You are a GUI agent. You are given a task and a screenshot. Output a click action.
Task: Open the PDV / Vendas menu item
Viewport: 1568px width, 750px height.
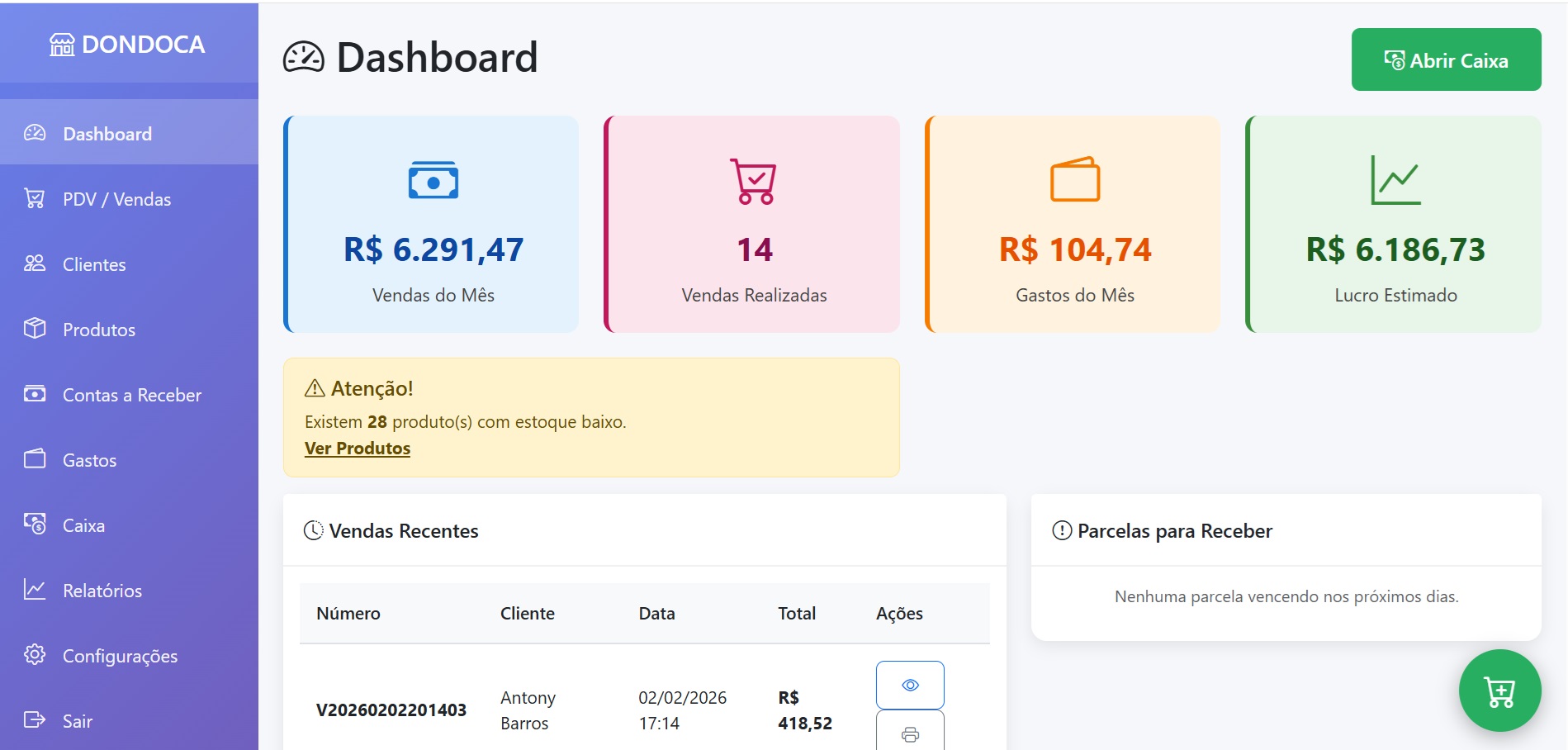[116, 199]
